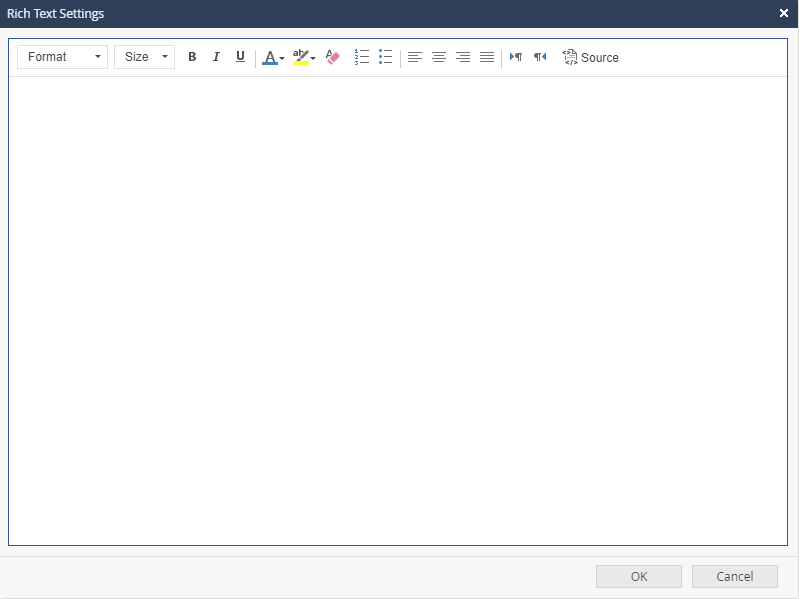799x599 pixels.
Task: Confirm with the OK button
Action: [x=639, y=576]
